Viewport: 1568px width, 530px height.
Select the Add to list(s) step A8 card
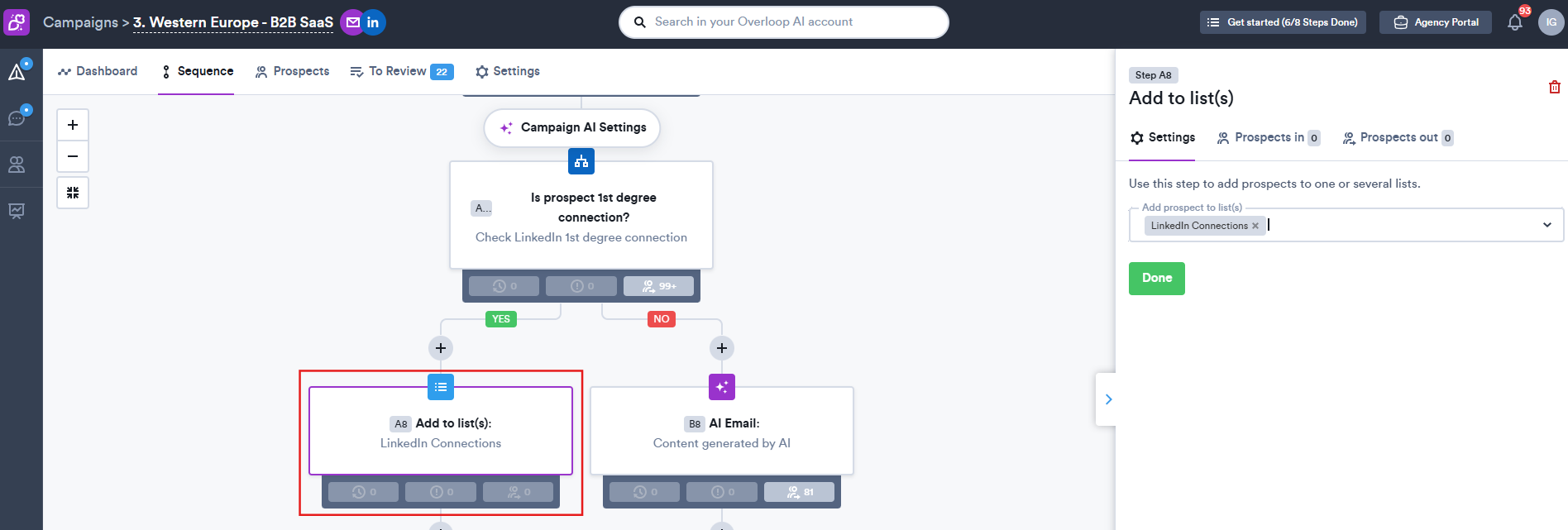[x=441, y=431]
